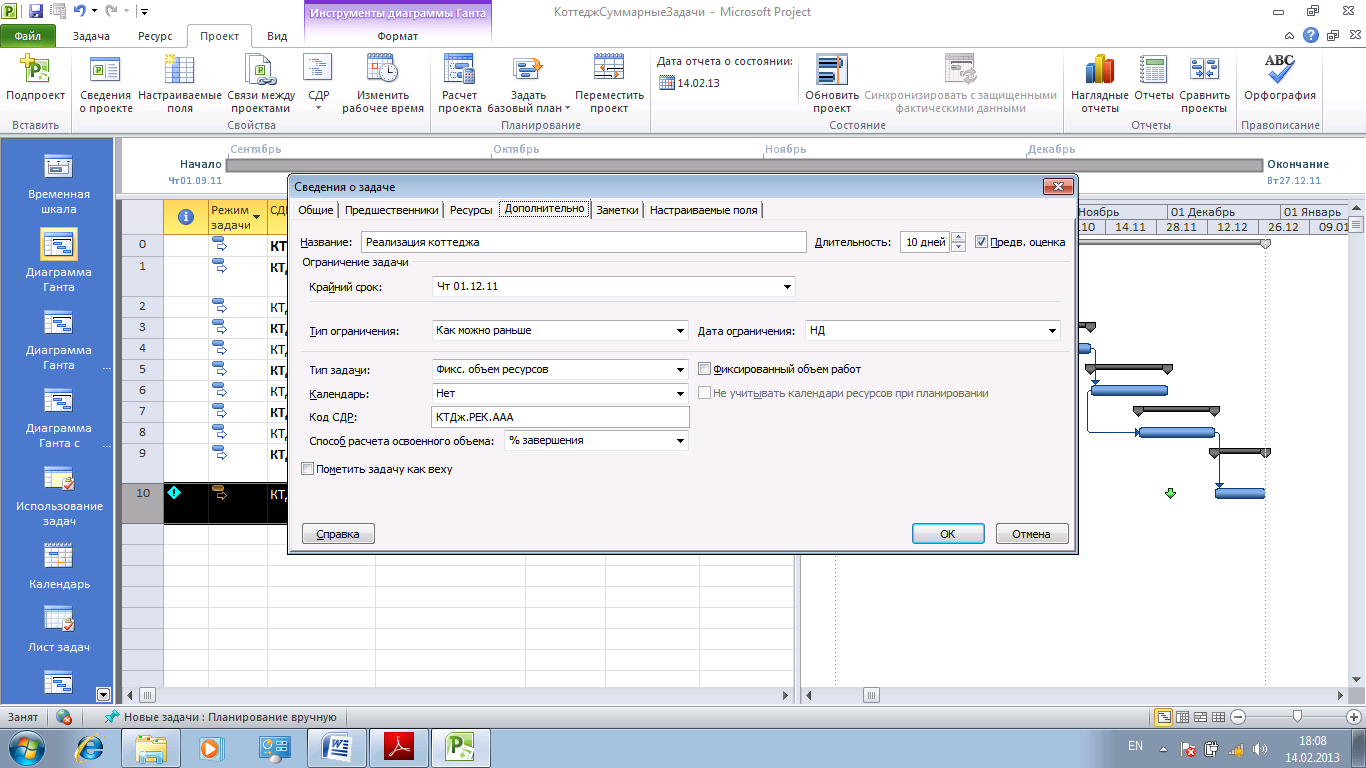The width and height of the screenshot is (1366, 768).
Task: Click zoom in plus button
Action: tap(1355, 717)
